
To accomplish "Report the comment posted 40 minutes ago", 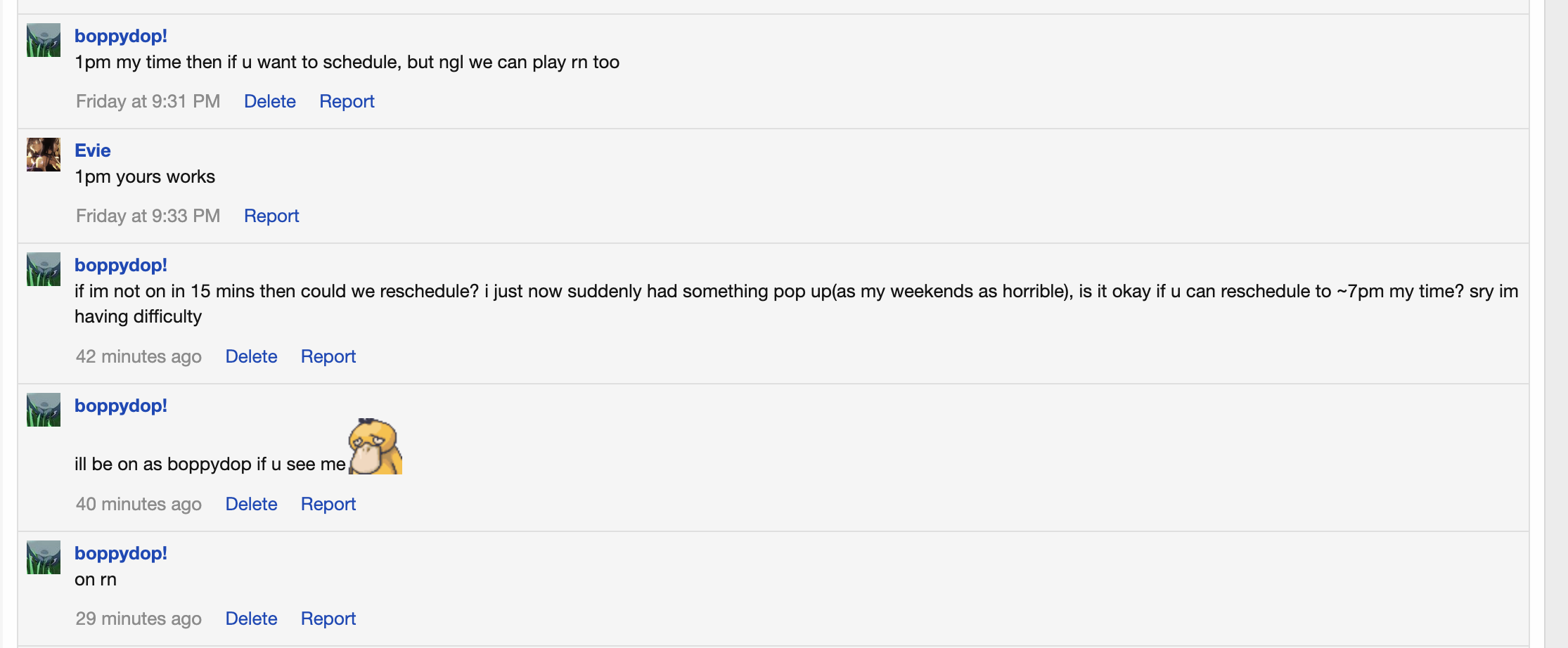I will click(x=328, y=504).
